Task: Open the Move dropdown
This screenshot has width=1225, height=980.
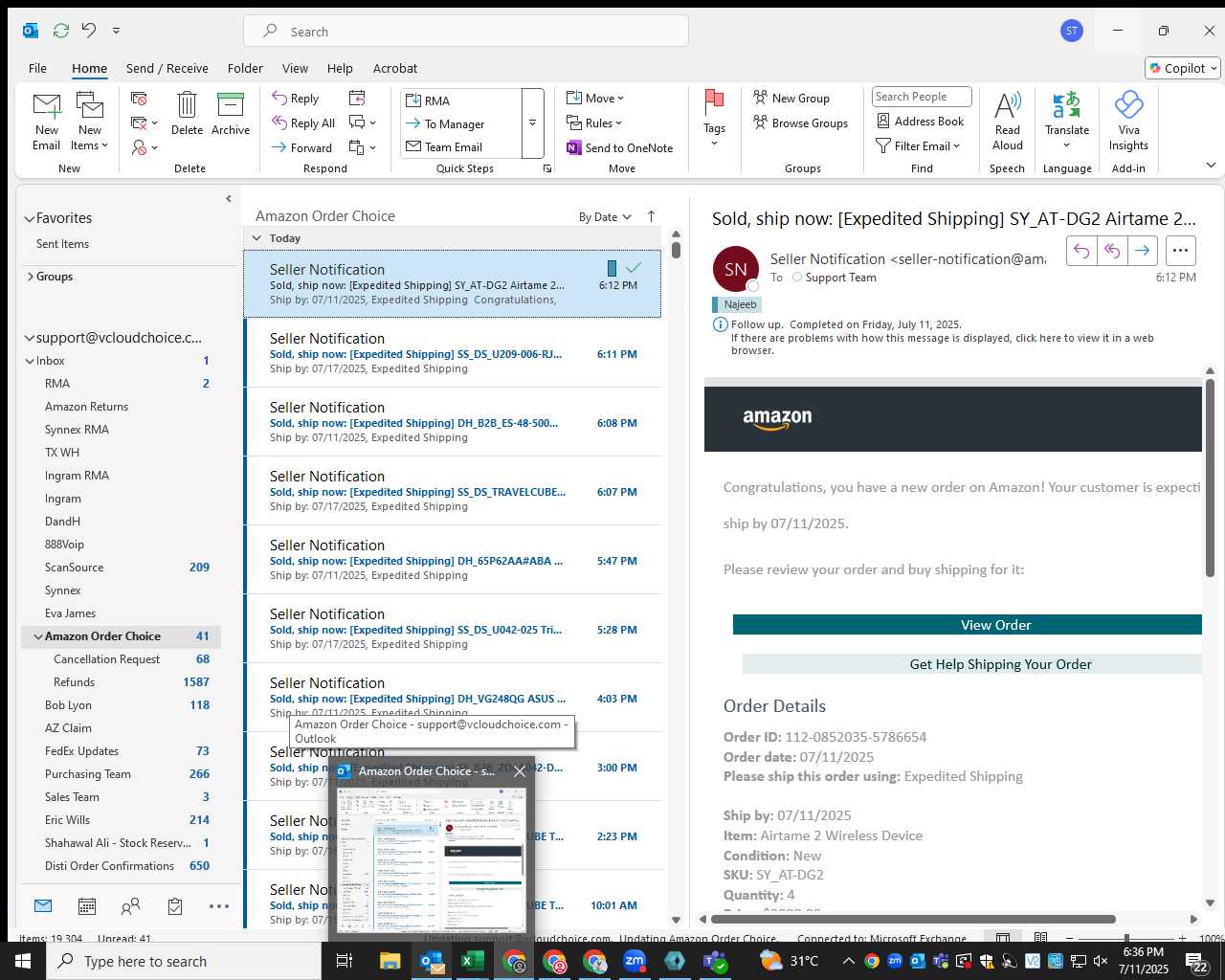Action: [x=595, y=99]
